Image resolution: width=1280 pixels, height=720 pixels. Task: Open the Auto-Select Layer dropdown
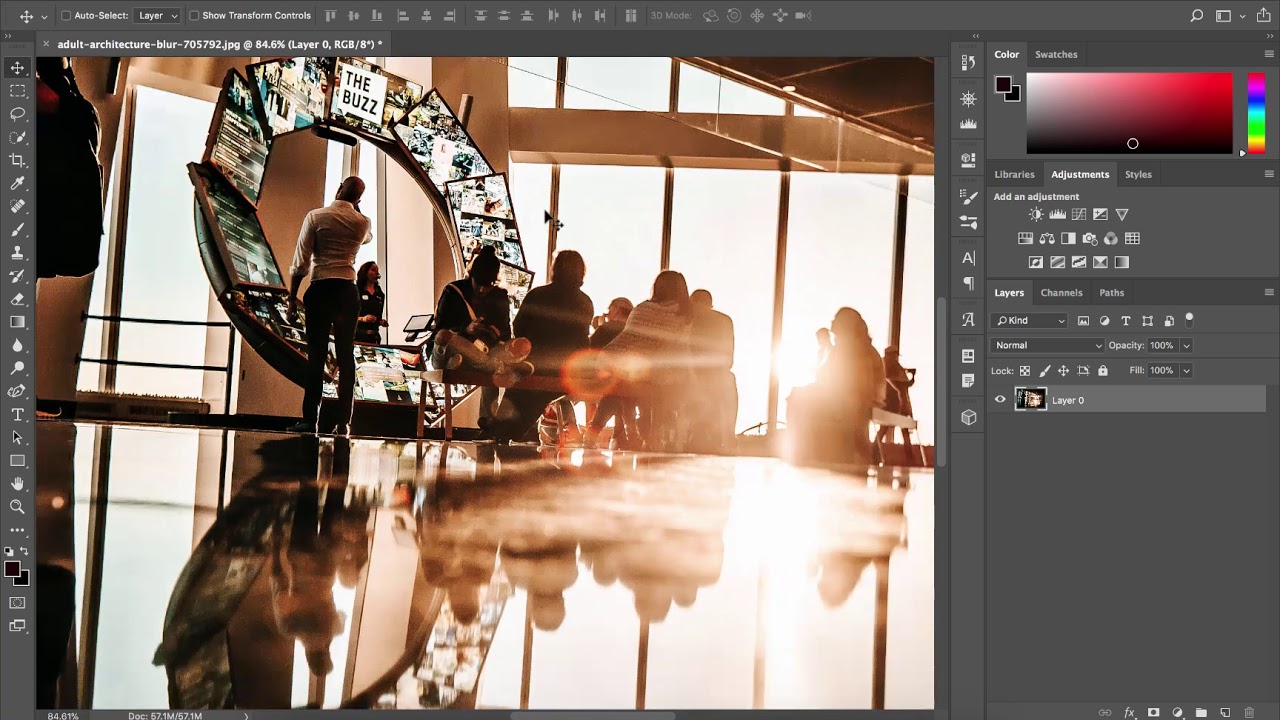(158, 16)
